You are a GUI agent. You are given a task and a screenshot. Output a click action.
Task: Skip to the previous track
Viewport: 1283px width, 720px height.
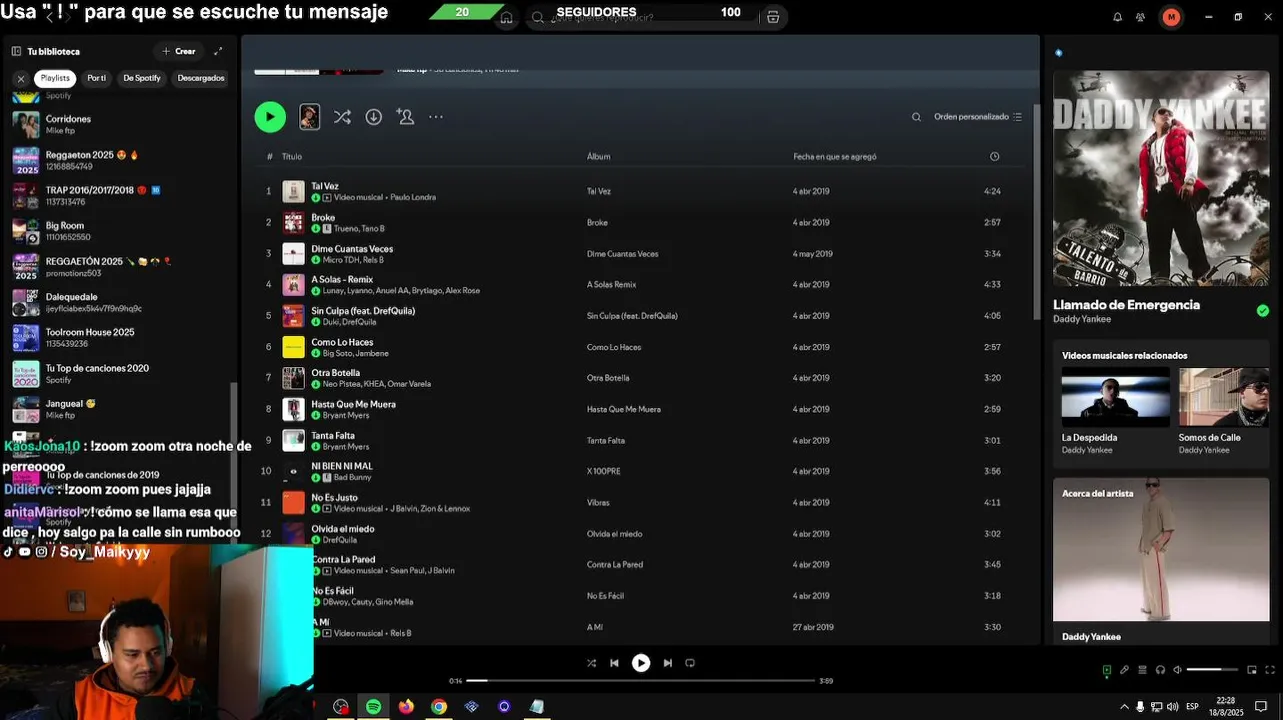[614, 663]
